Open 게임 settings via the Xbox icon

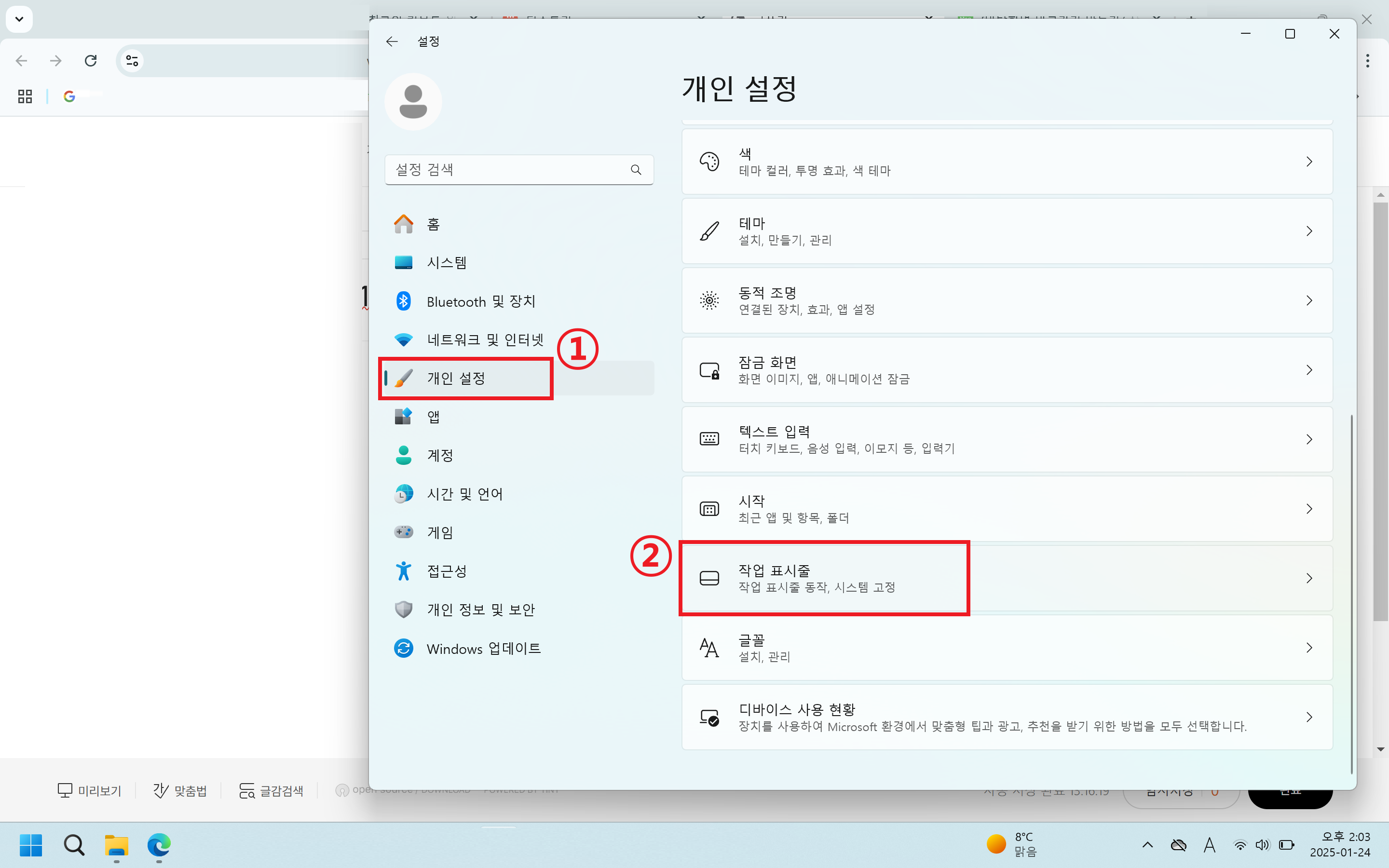[x=404, y=531]
